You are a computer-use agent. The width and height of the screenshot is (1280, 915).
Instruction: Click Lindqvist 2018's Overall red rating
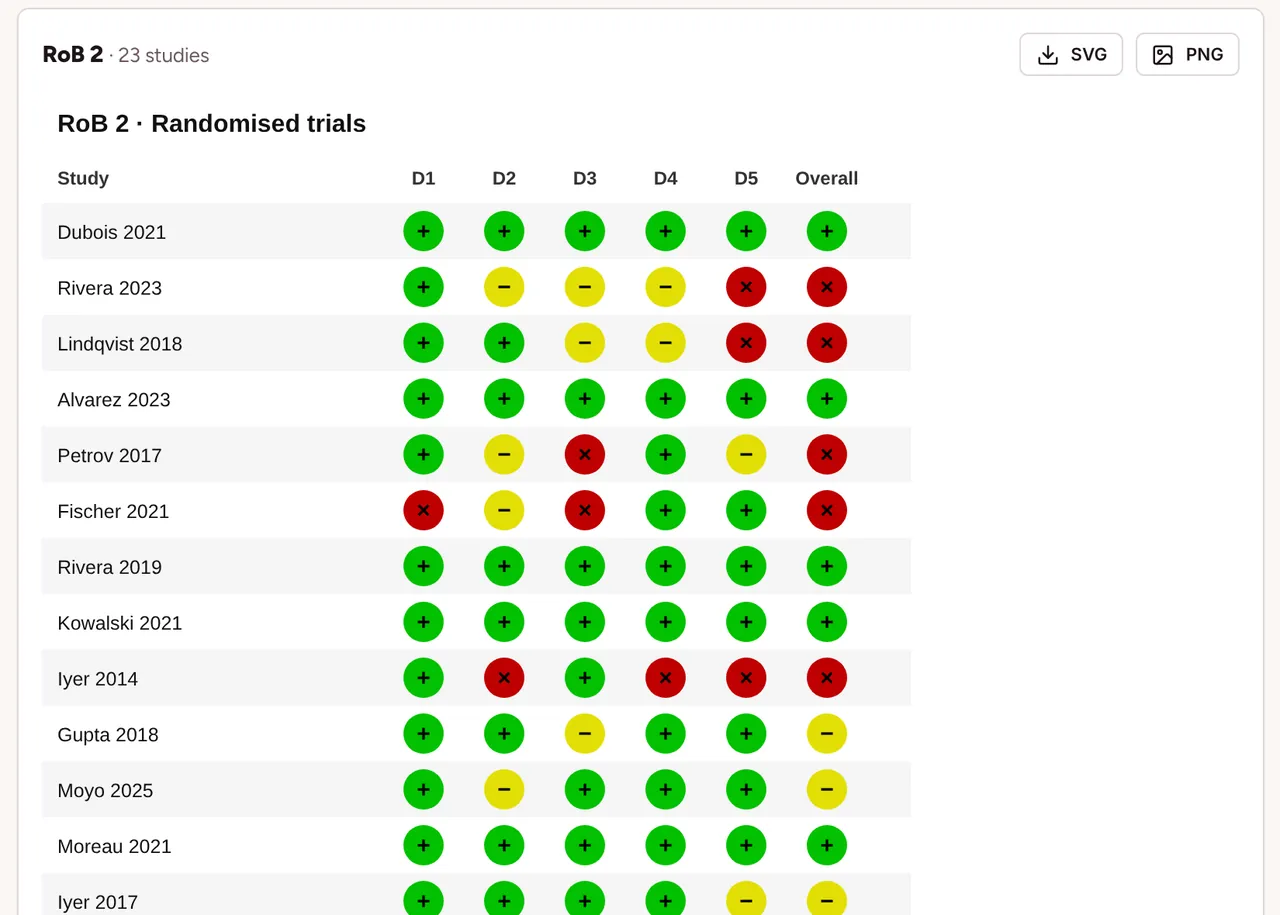coord(827,344)
